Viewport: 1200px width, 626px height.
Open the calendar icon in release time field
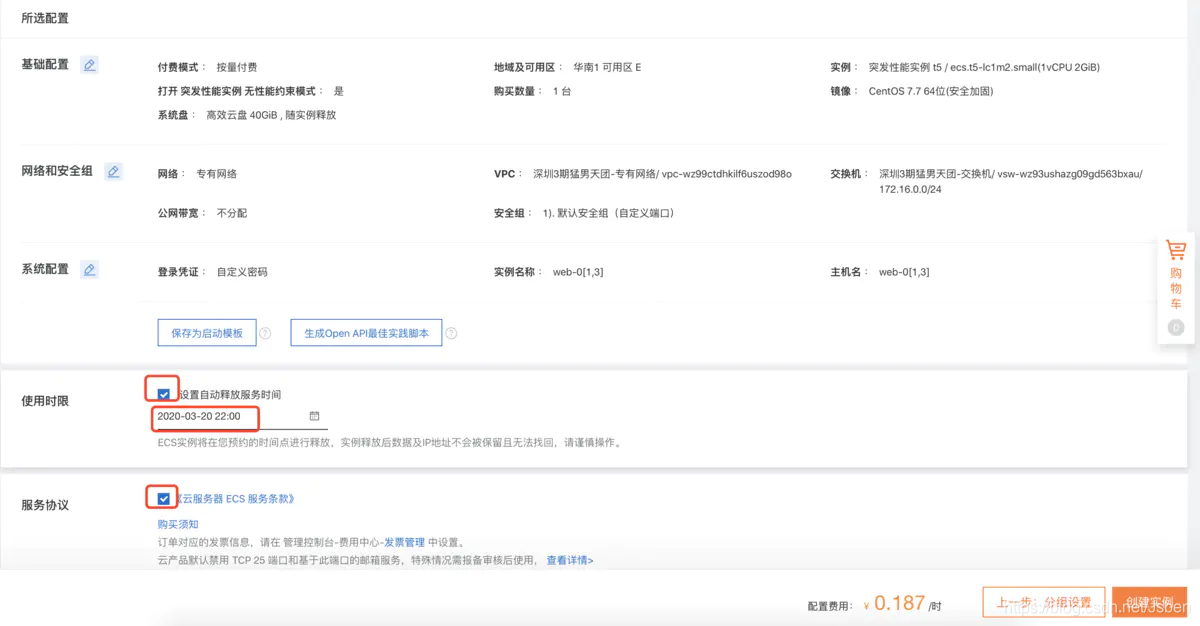(314, 416)
